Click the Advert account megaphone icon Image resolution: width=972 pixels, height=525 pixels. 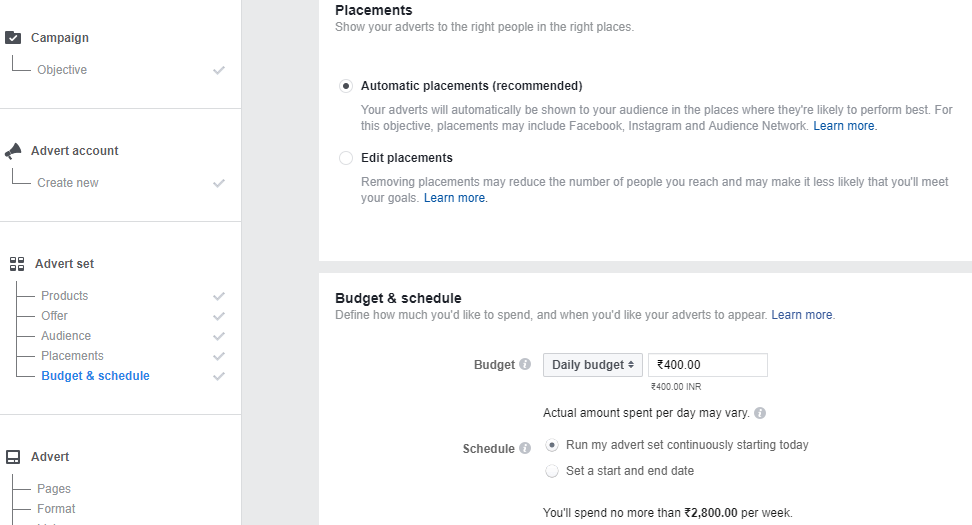[x=13, y=151]
